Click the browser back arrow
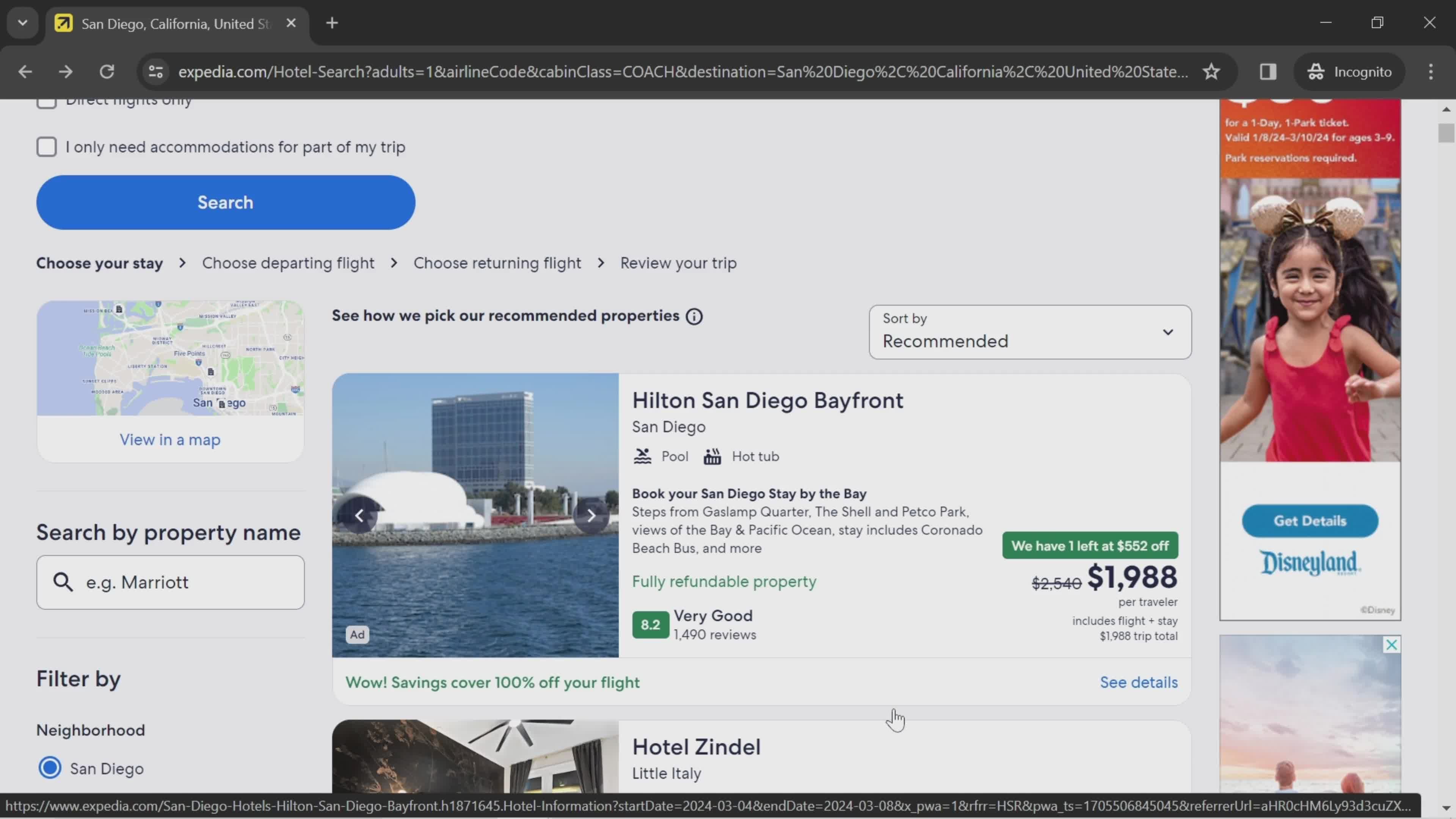Image resolution: width=1456 pixels, height=819 pixels. click(25, 72)
